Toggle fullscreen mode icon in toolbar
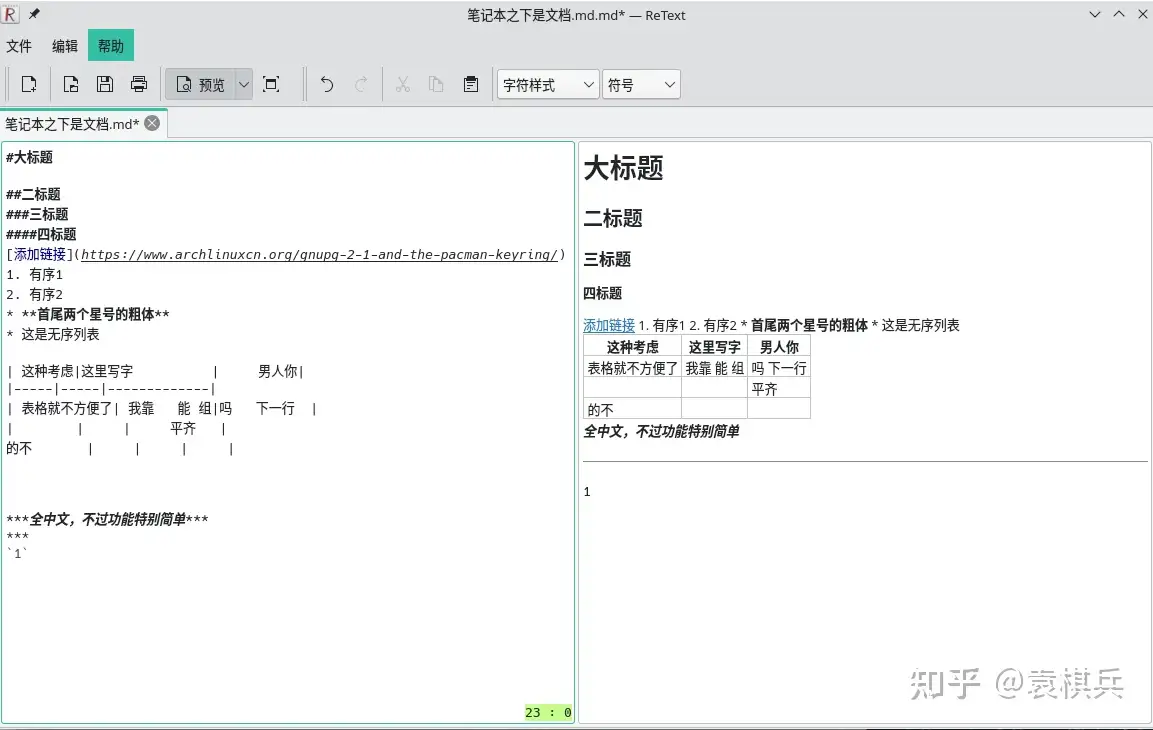The height and width of the screenshot is (730, 1153). point(271,85)
